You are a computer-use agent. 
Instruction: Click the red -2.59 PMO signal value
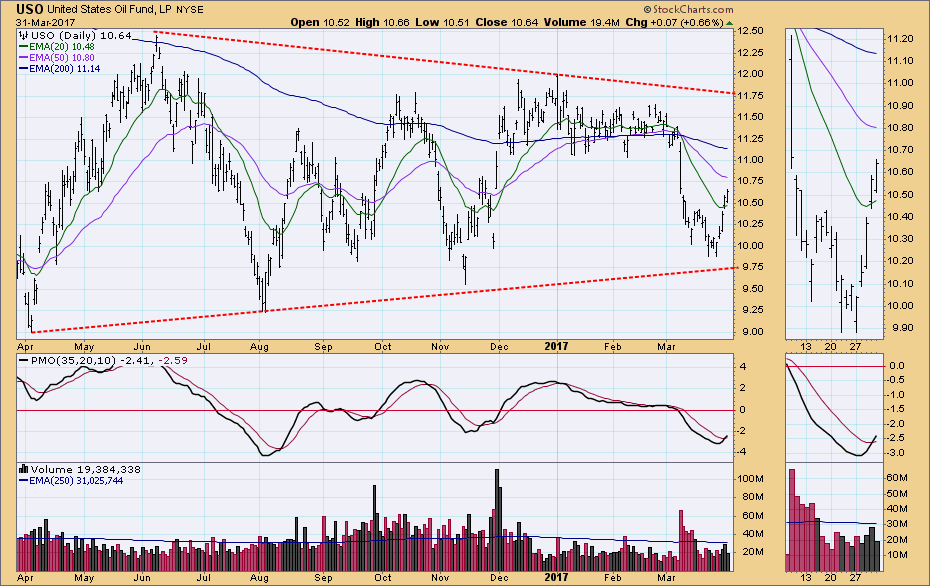(x=173, y=361)
